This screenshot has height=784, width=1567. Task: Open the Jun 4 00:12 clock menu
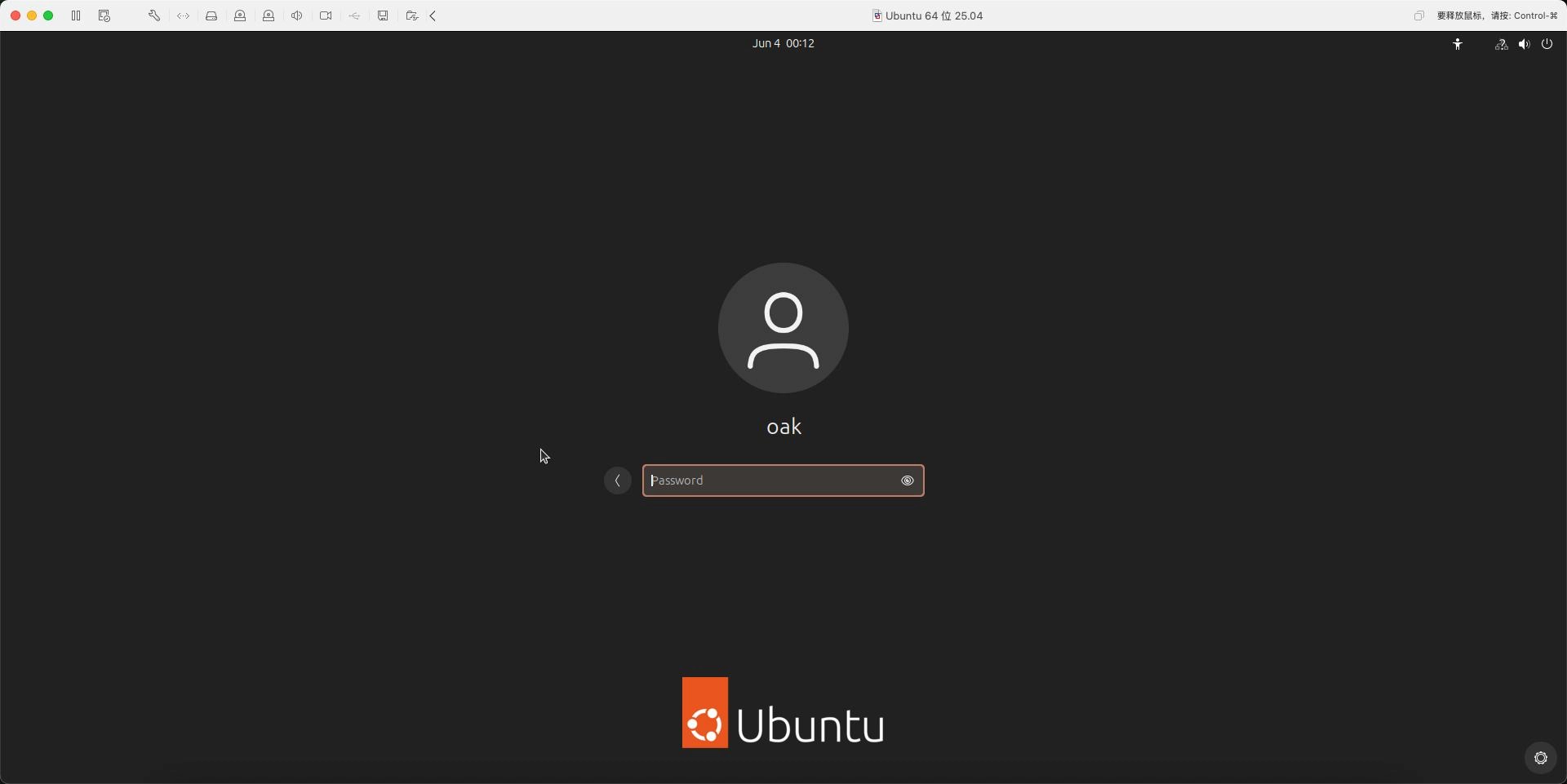click(x=783, y=43)
